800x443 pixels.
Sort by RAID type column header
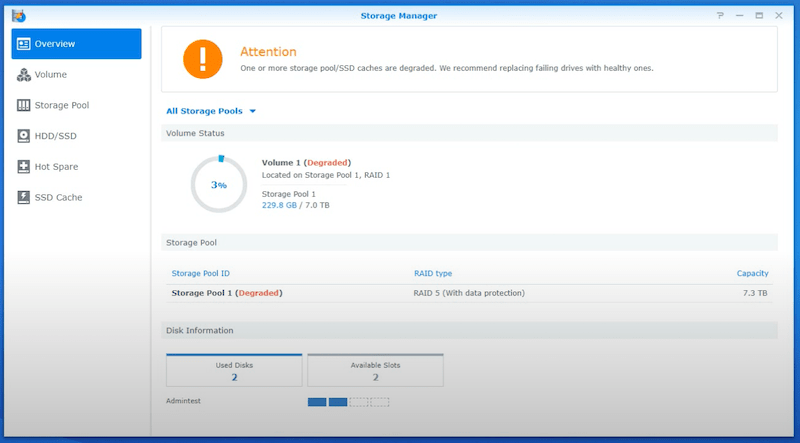point(433,273)
